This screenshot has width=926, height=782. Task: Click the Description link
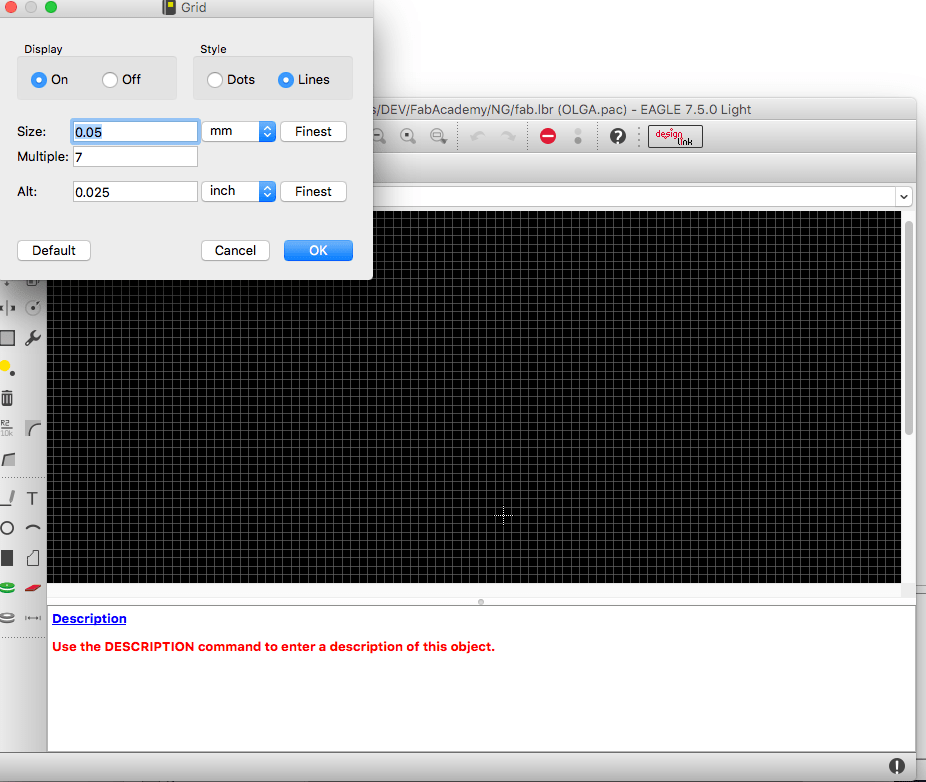pyautogui.click(x=89, y=618)
